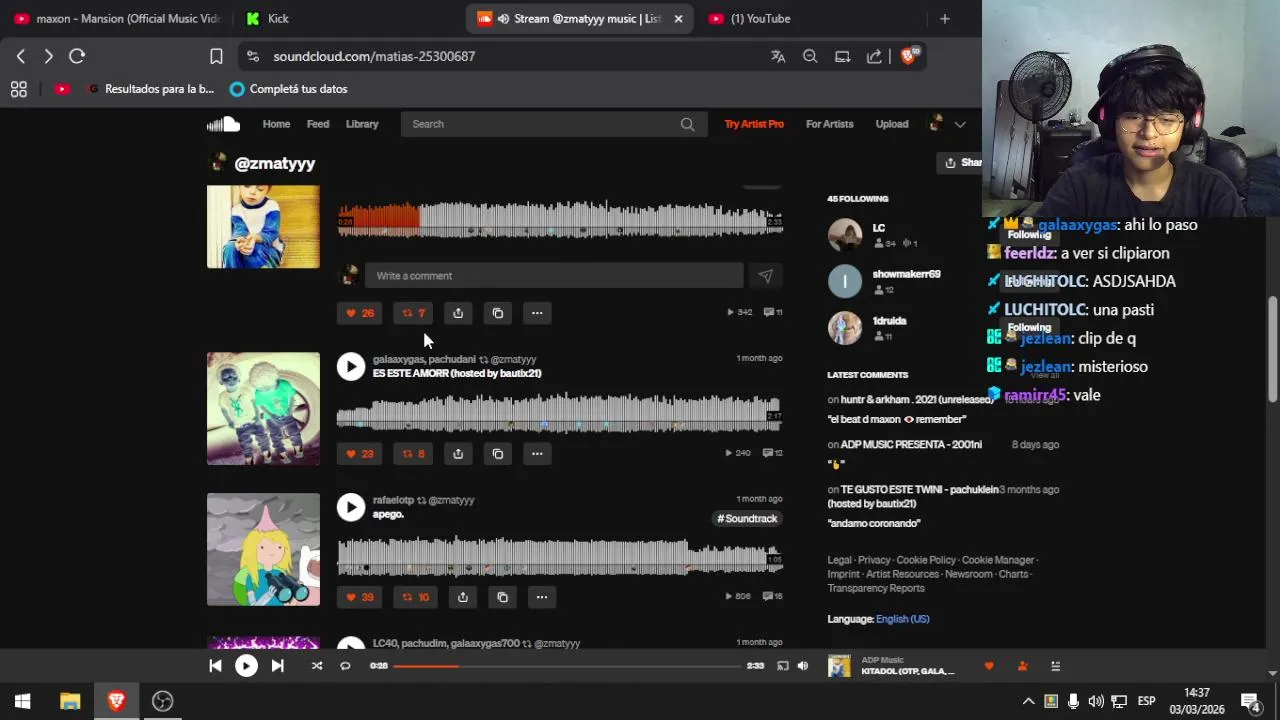The height and width of the screenshot is (720, 1280).
Task: Open the Feed tab in SoundCloud
Action: (x=318, y=124)
